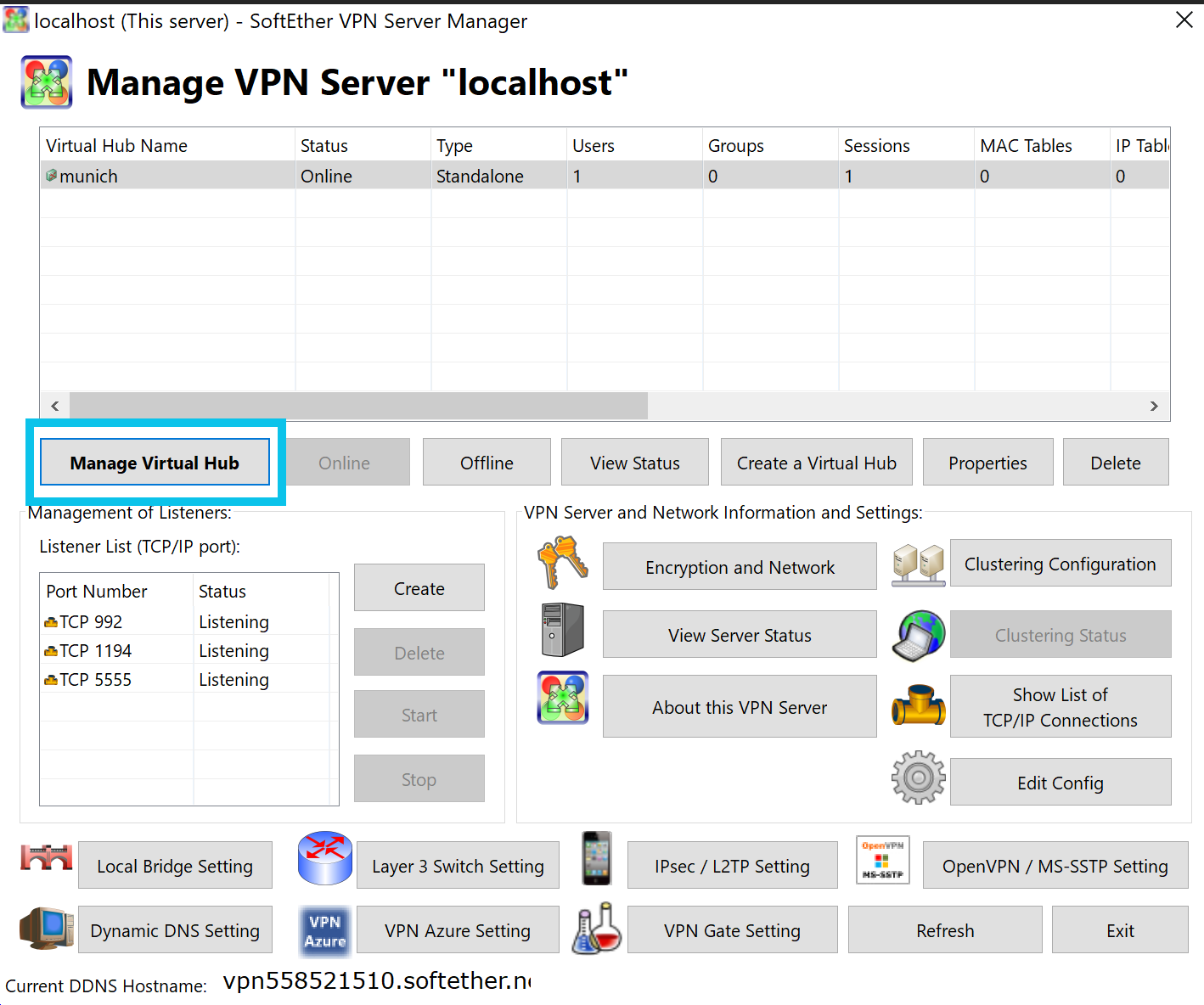Open Local Bridge Setting
Viewport: 1204px width, 1005px height.
coord(175,865)
